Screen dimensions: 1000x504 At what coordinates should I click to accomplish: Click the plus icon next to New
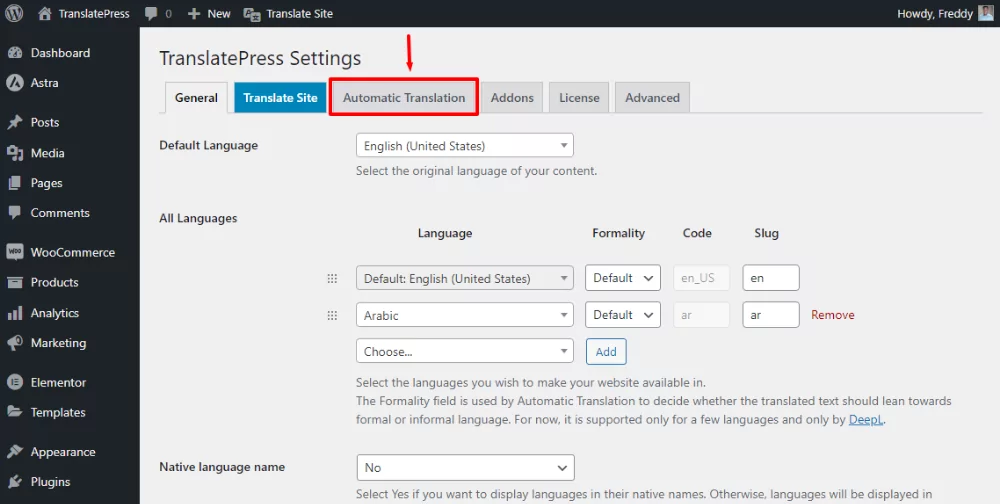click(x=194, y=13)
